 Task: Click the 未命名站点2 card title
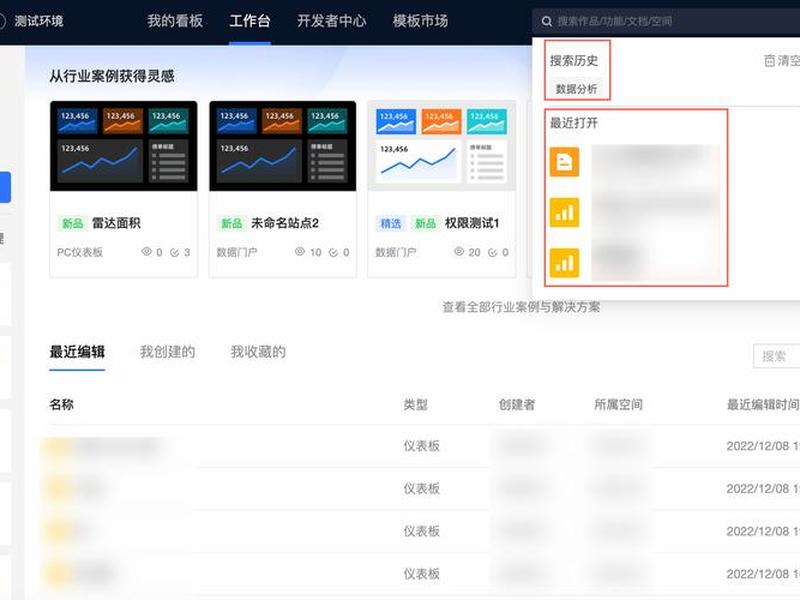pos(285,223)
